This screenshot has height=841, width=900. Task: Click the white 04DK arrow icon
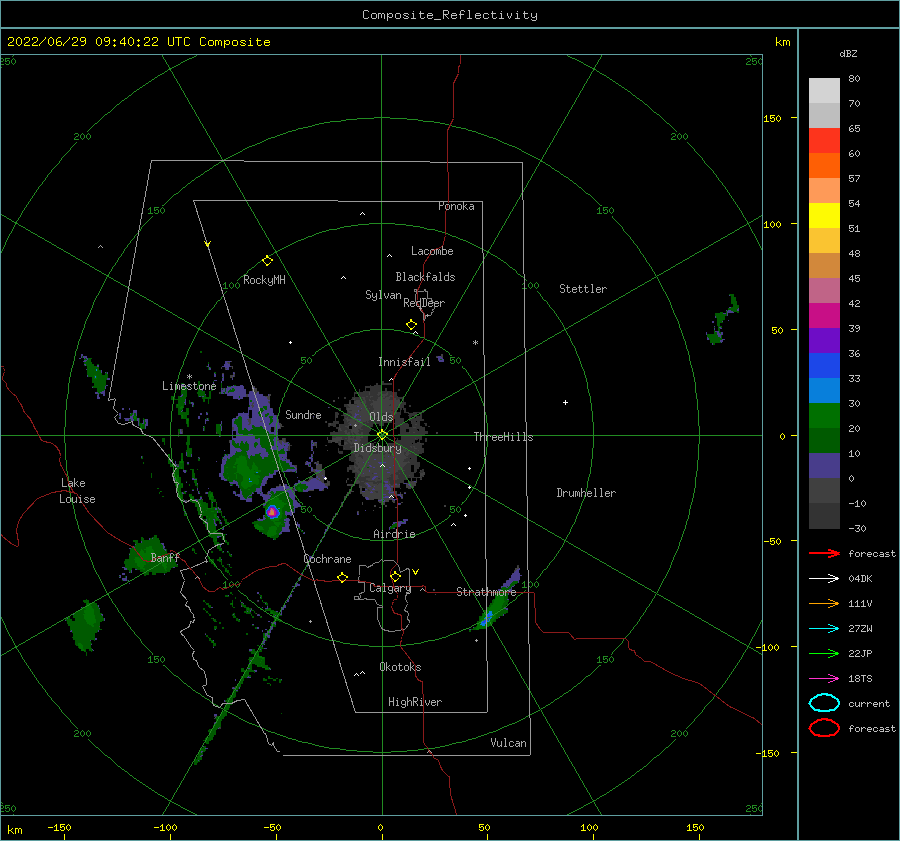coord(824,579)
